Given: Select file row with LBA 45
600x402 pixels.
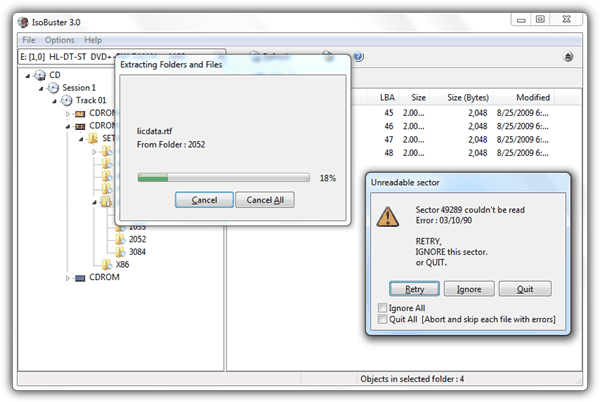Looking at the screenshot, I should click(466, 113).
